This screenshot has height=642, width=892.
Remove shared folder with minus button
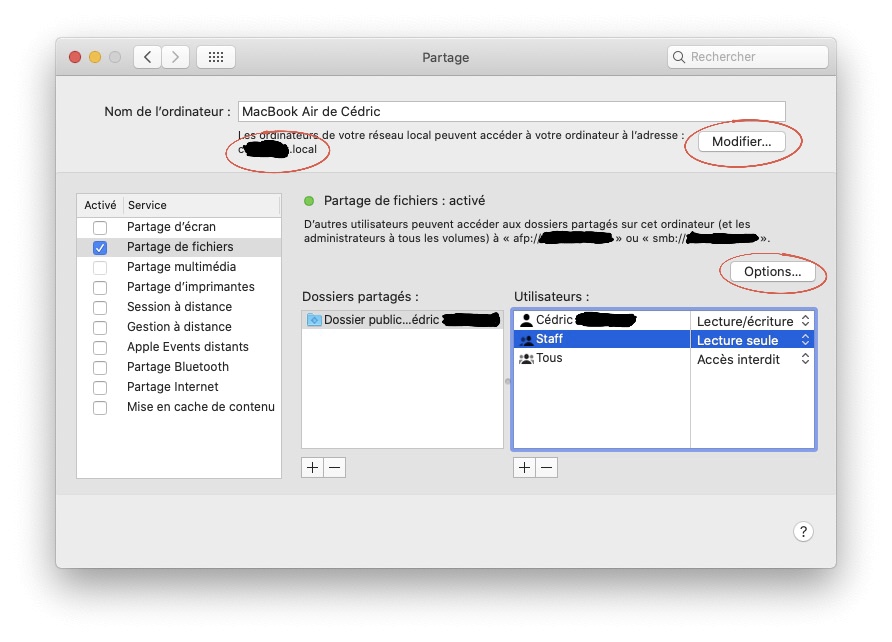pos(334,467)
